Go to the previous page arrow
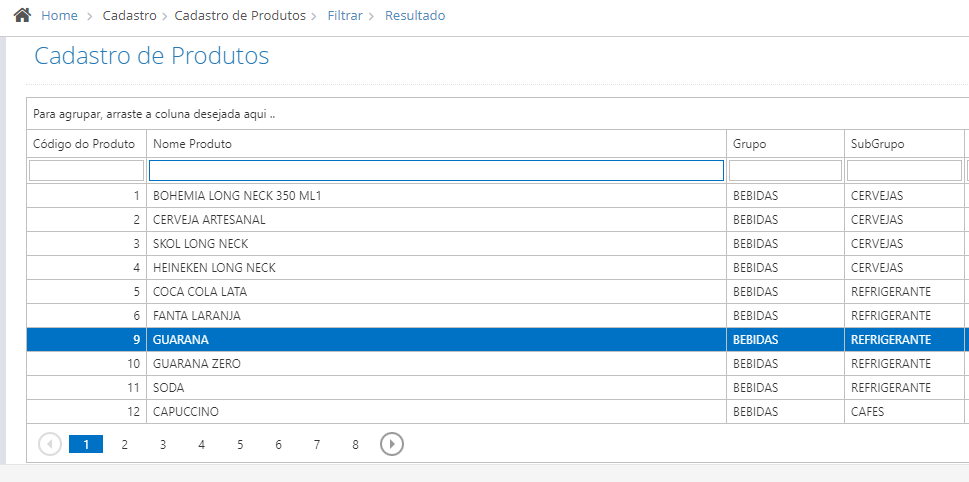This screenshot has height=482, width=969. pyautogui.click(x=50, y=444)
